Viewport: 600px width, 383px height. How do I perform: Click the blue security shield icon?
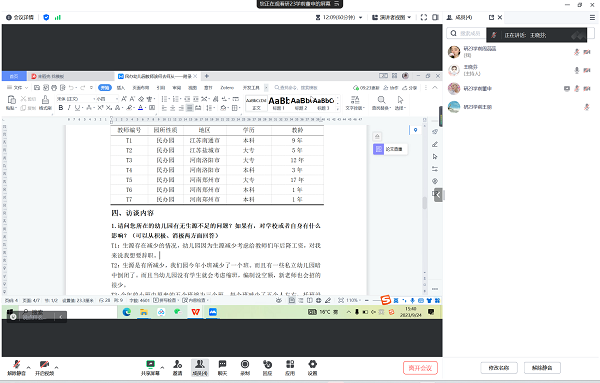(x=46, y=17)
